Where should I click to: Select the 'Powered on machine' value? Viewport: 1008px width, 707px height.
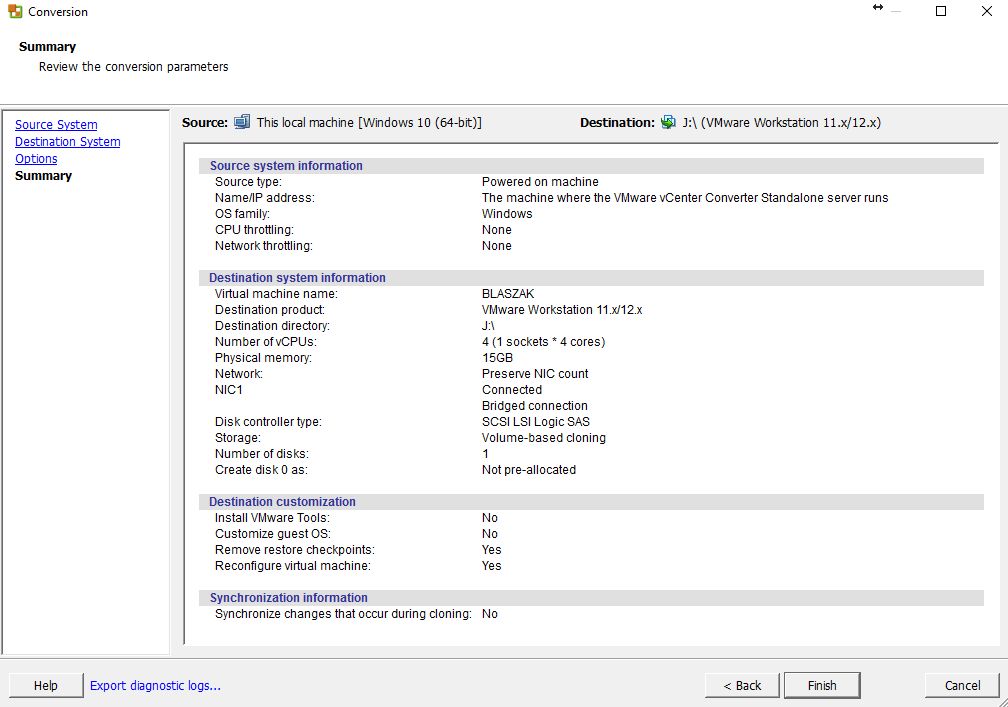pyautogui.click(x=540, y=182)
